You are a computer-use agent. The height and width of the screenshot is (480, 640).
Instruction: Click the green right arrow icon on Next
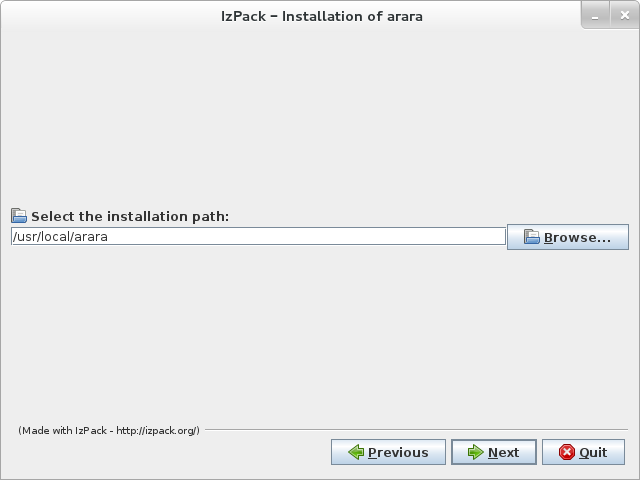pos(475,453)
